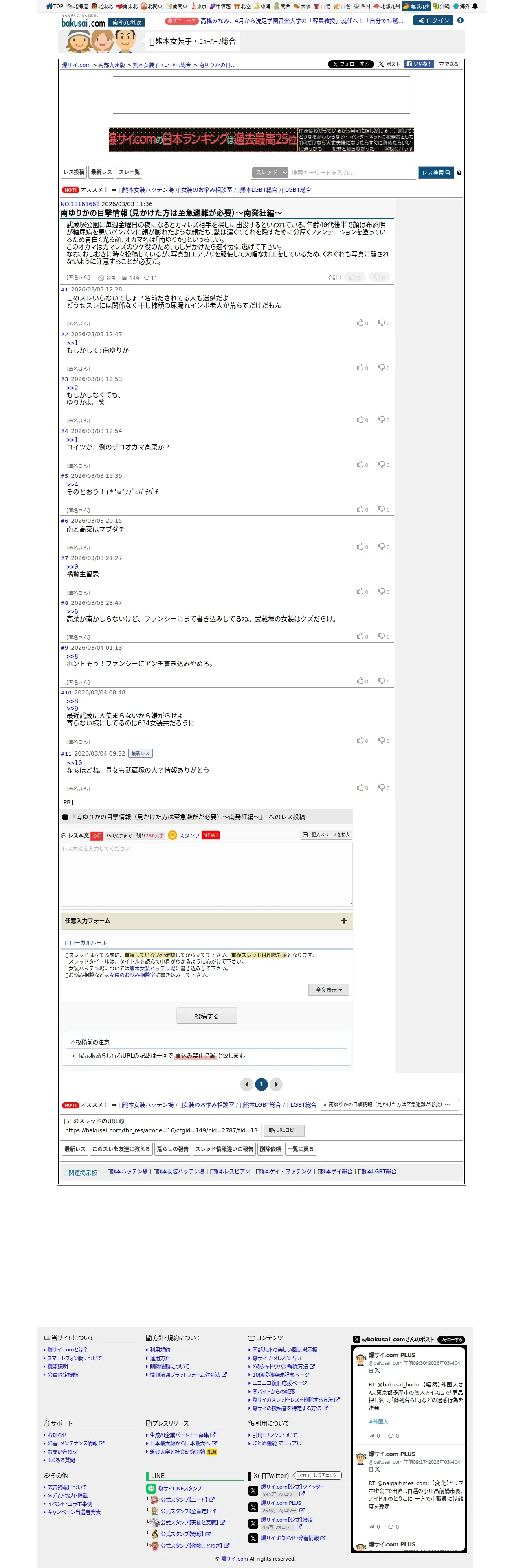The image size is (523, 1568).
Task: Go to the previous page arrow
Action: point(246,1084)
